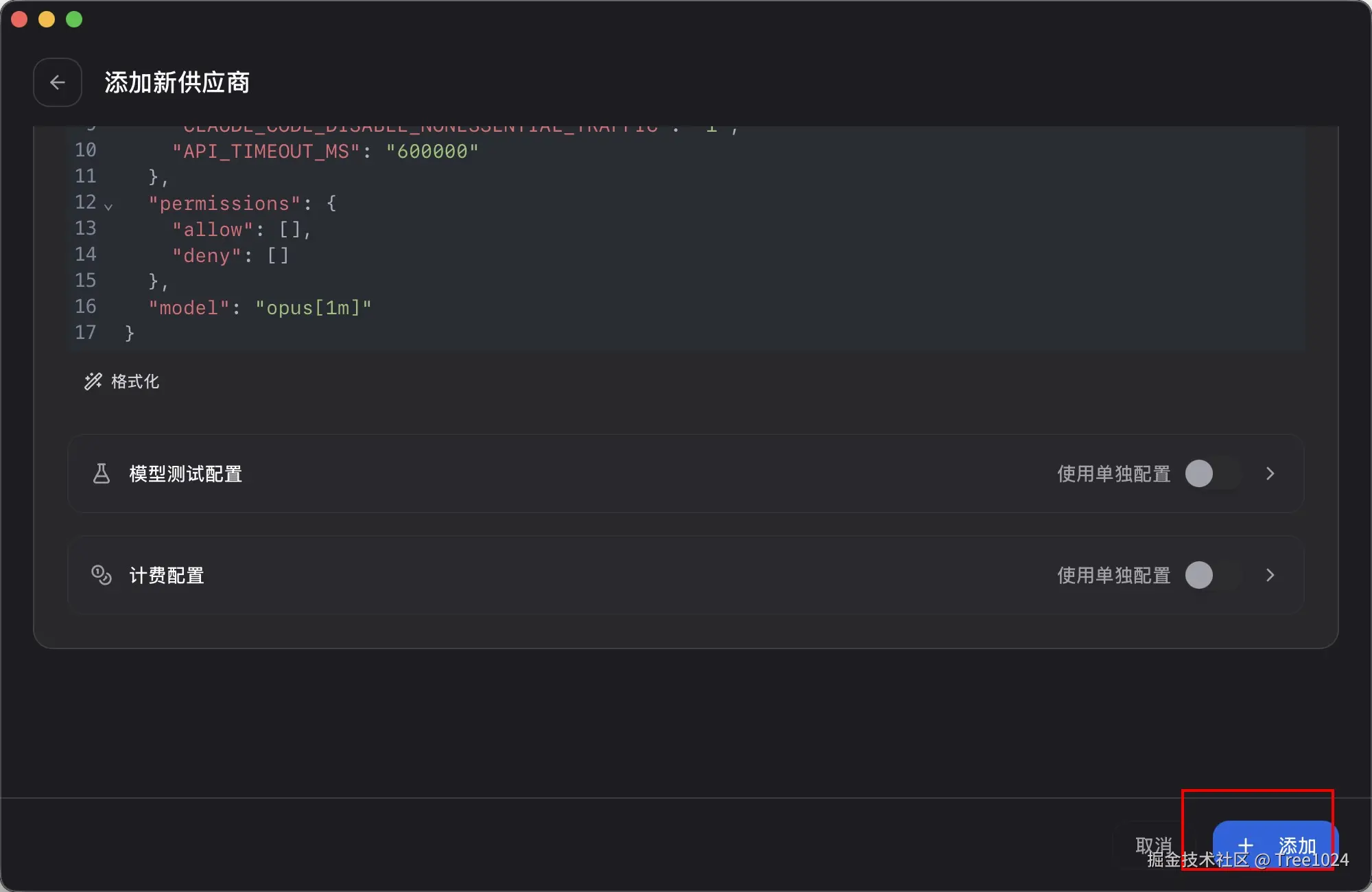This screenshot has height=892, width=1372.
Task: Click the API_TIMEOUT_MS value 600000
Action: click(432, 151)
